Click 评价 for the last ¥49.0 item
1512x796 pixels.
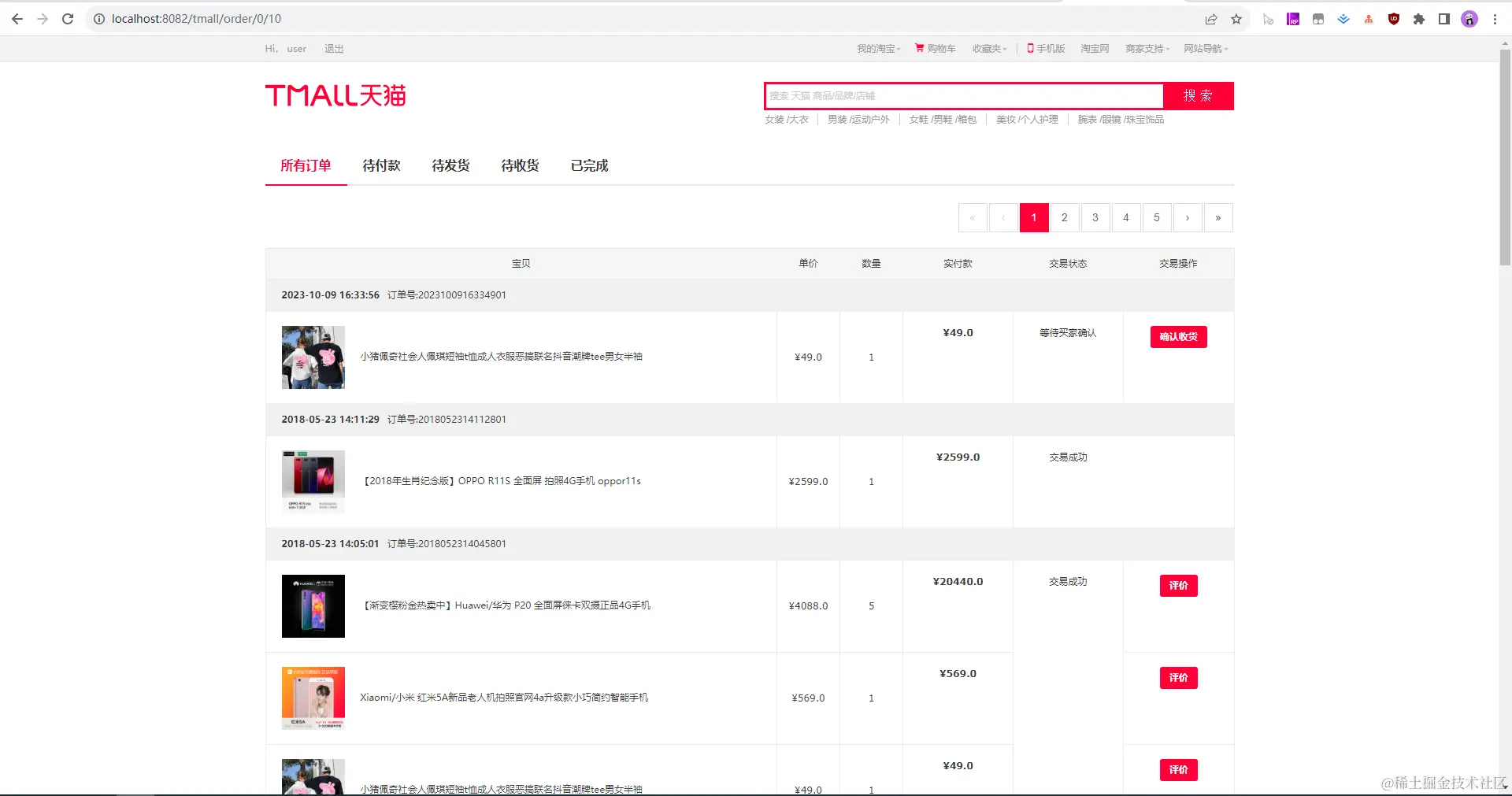click(1178, 770)
